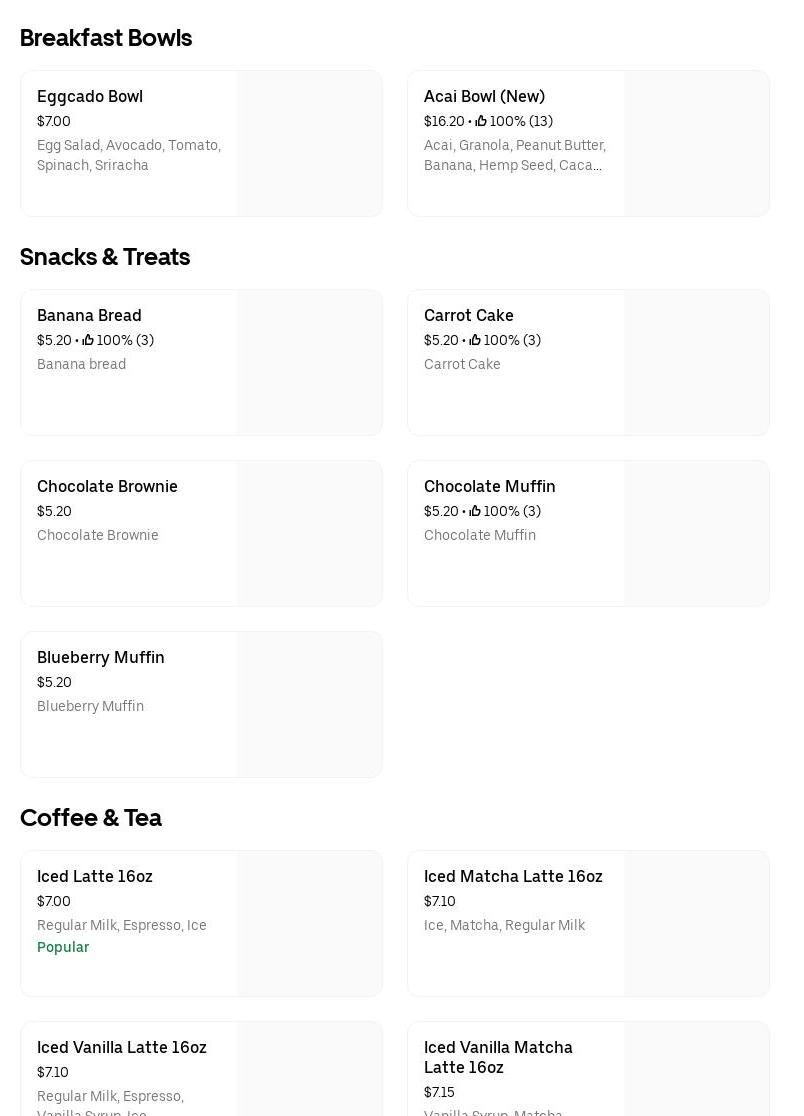Image resolution: width=804 pixels, height=1116 pixels.
Task: Click the Snacks & Treats section heading
Action: point(105,257)
